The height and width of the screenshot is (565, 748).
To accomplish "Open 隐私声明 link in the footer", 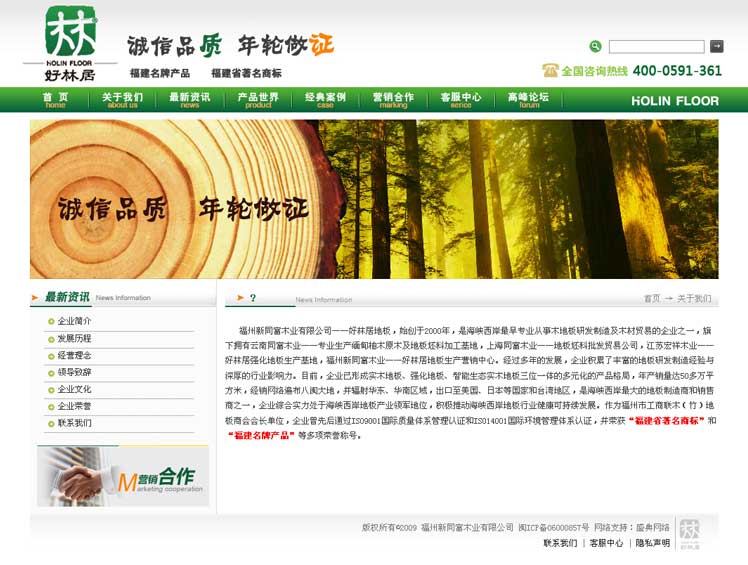I will pyautogui.click(x=652, y=543).
